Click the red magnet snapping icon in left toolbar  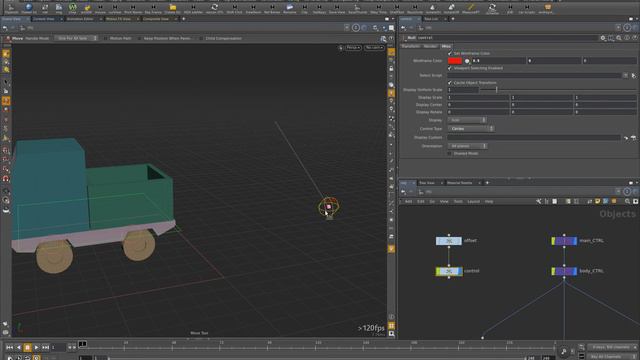click(6, 179)
